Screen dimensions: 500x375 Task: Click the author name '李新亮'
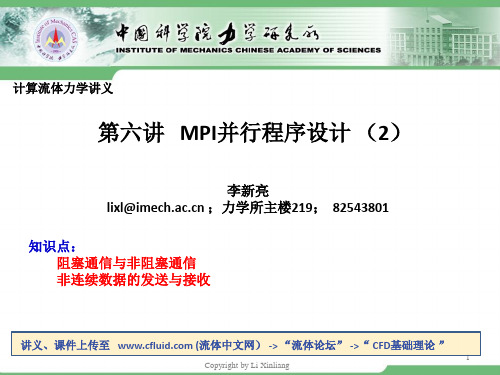point(248,191)
